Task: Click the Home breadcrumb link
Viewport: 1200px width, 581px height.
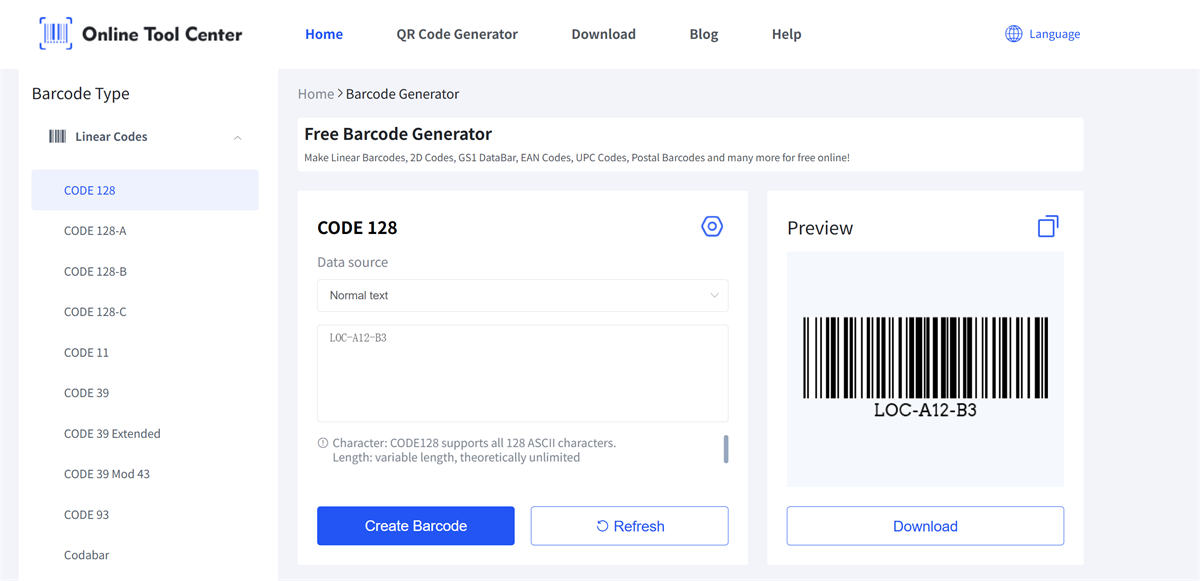Action: pos(316,94)
